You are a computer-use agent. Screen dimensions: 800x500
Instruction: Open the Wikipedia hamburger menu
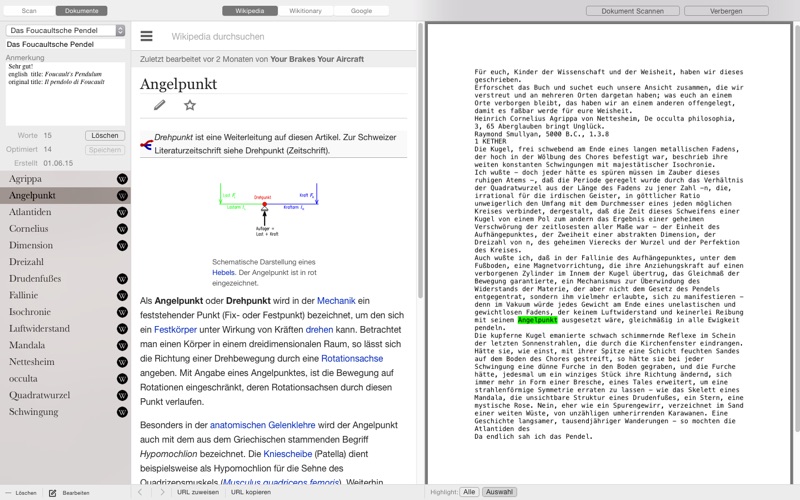coord(146,36)
